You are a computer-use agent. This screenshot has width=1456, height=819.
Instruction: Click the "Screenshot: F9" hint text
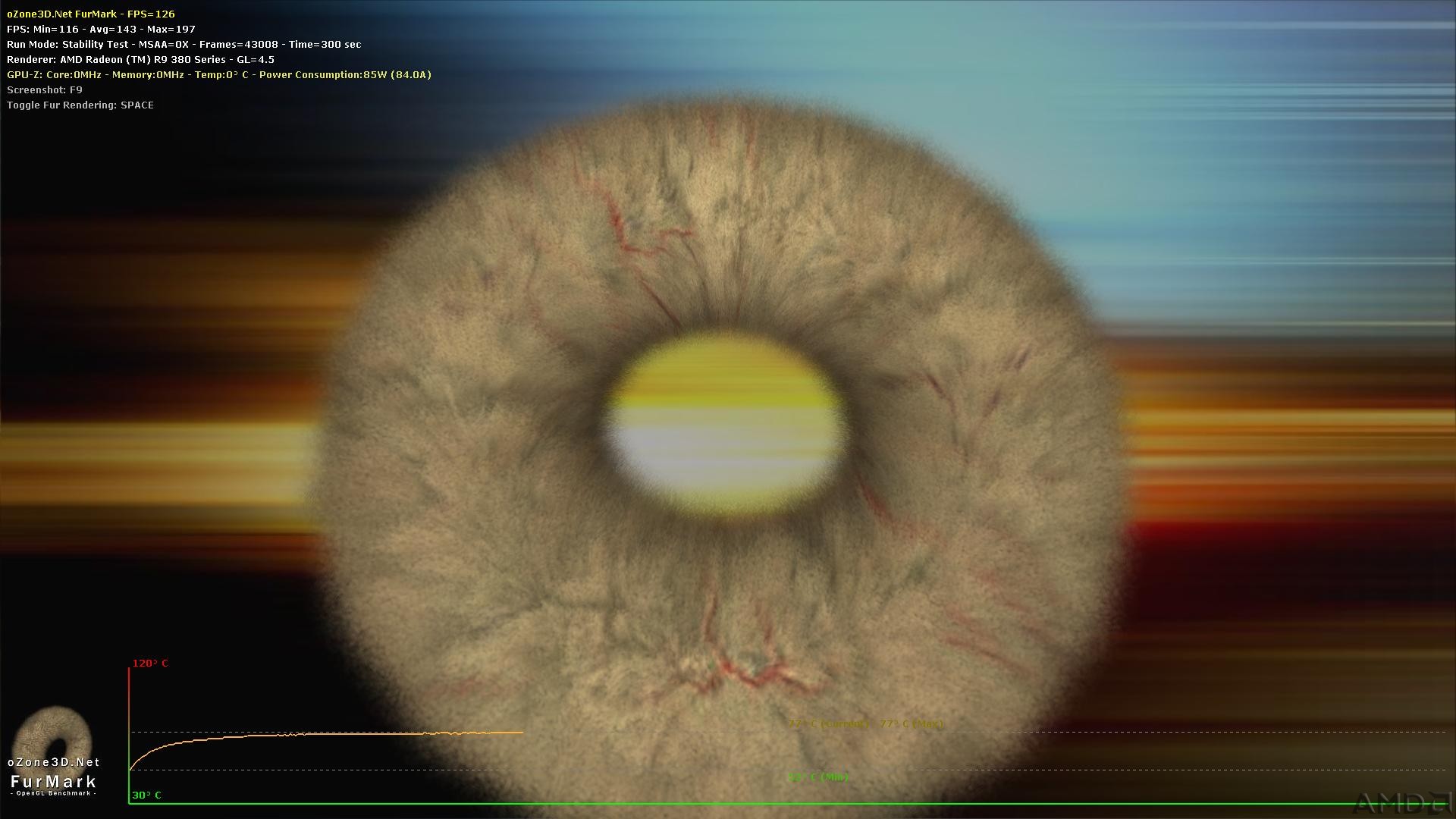[x=45, y=89]
